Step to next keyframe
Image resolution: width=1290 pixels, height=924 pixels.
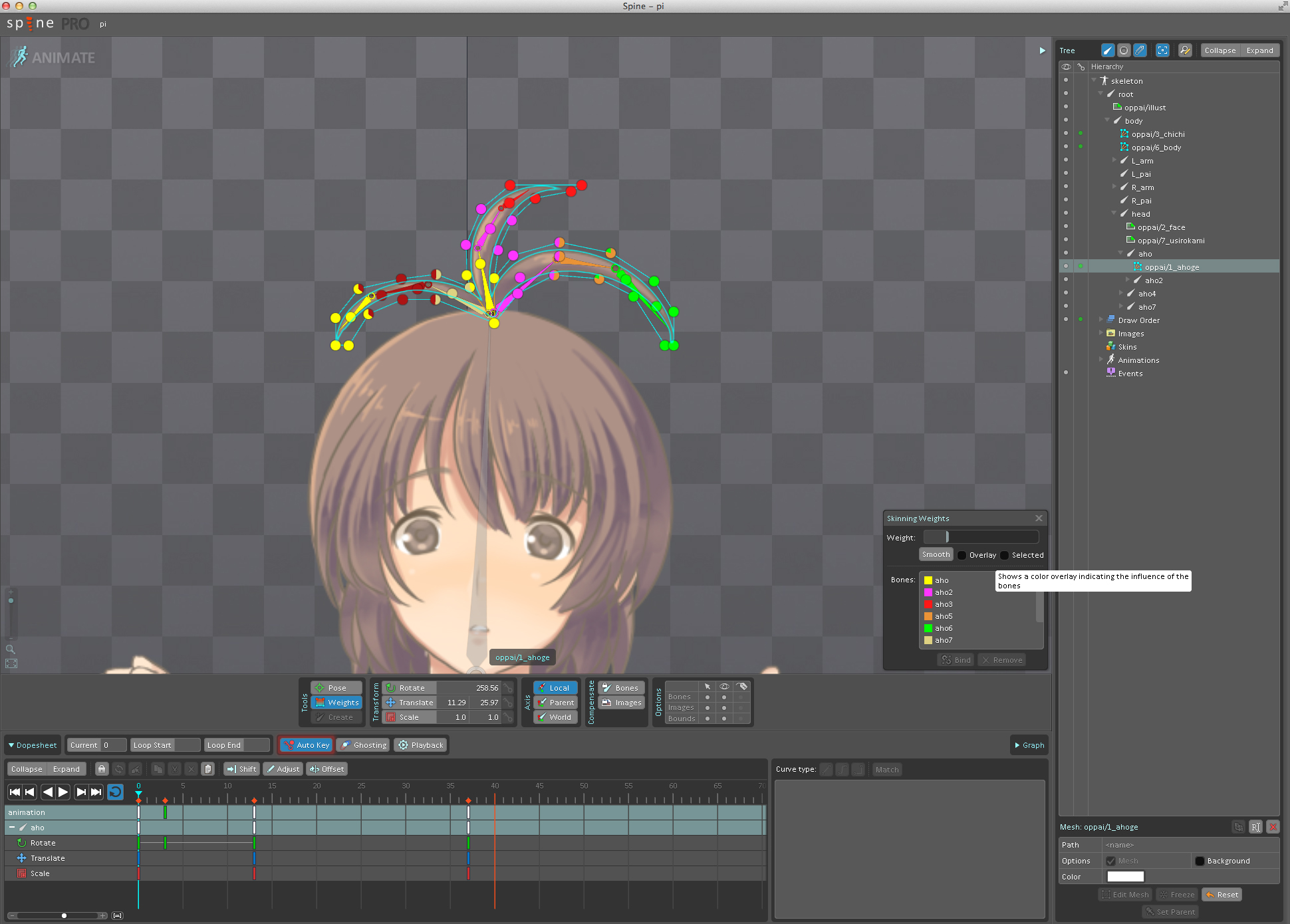(x=81, y=792)
